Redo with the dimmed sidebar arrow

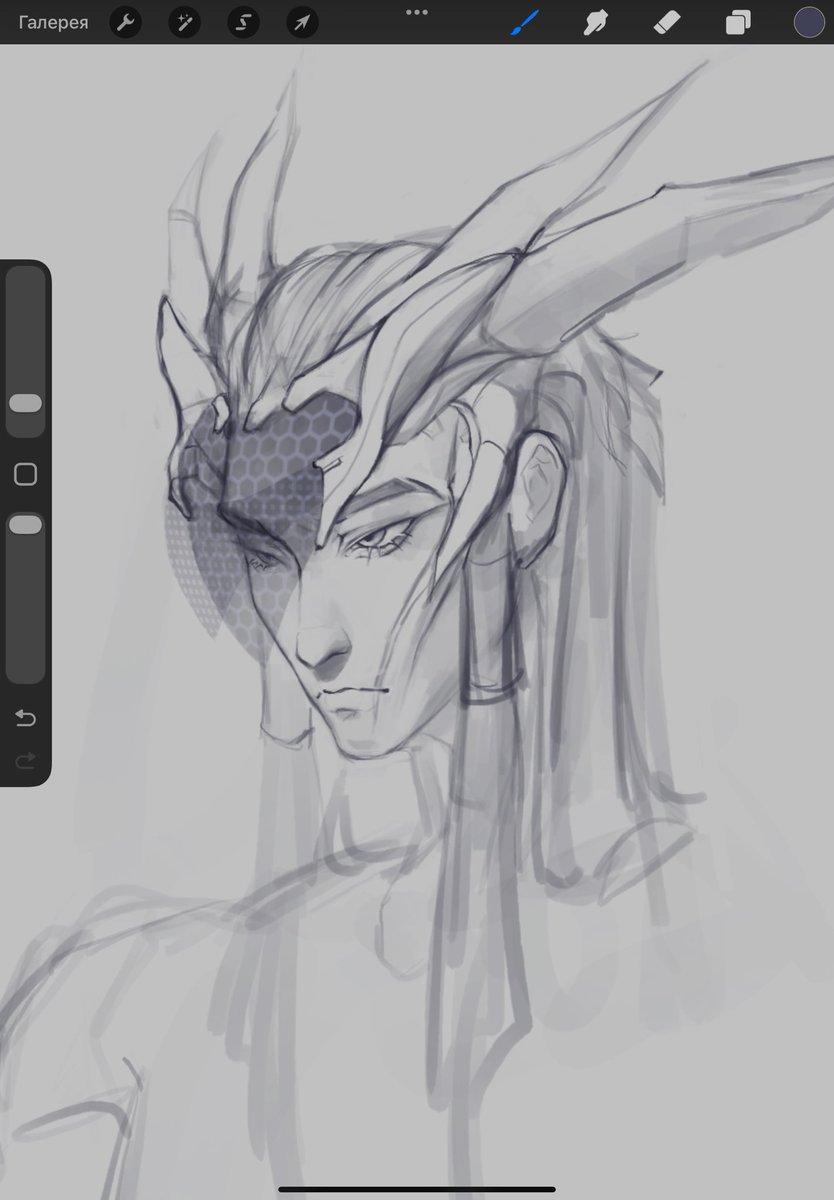pyautogui.click(x=25, y=761)
